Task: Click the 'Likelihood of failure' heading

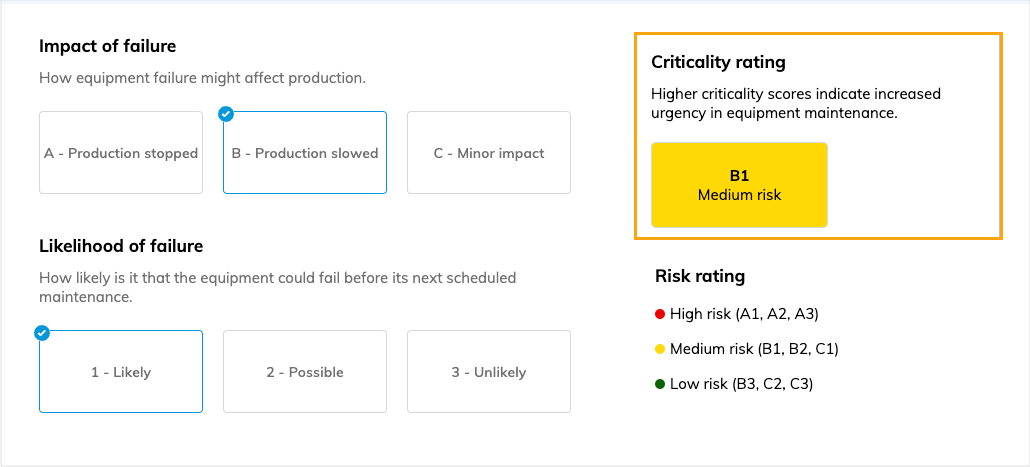Action: coord(121,246)
